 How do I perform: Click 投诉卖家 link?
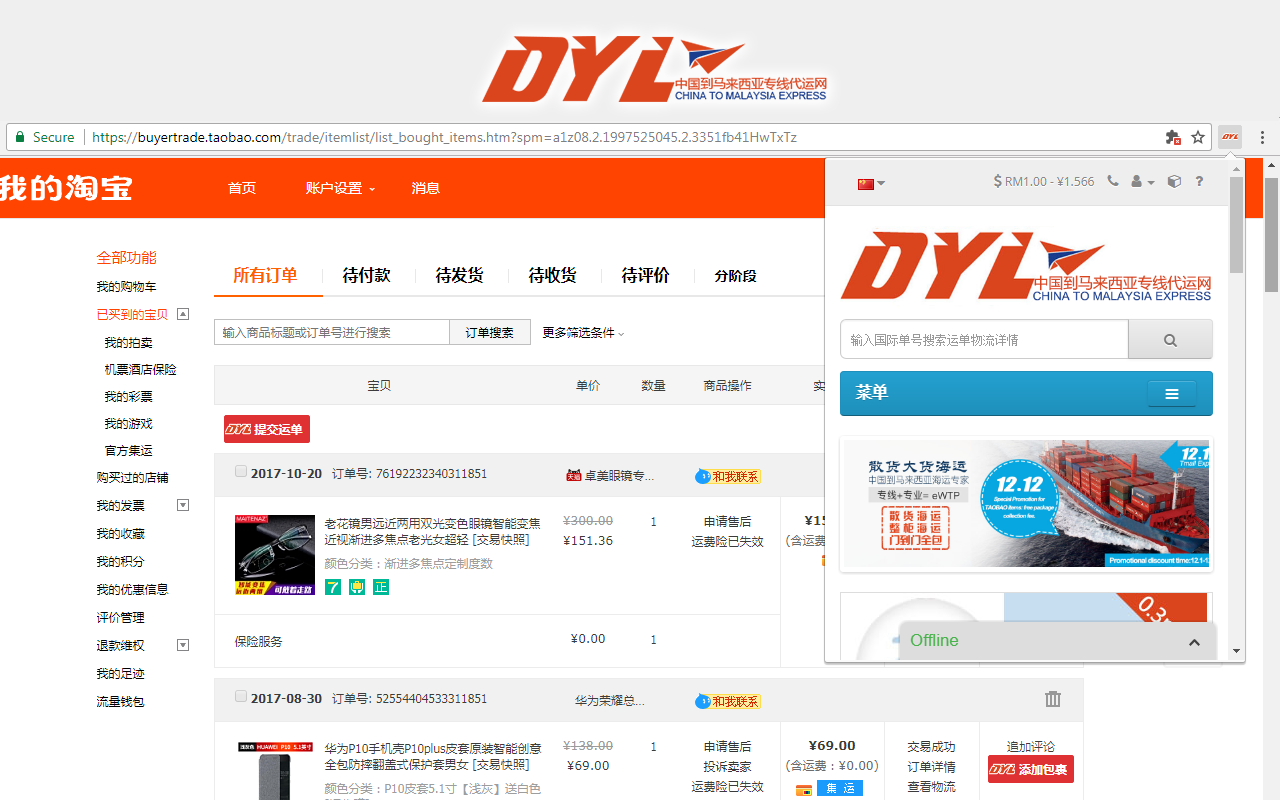[x=728, y=767]
